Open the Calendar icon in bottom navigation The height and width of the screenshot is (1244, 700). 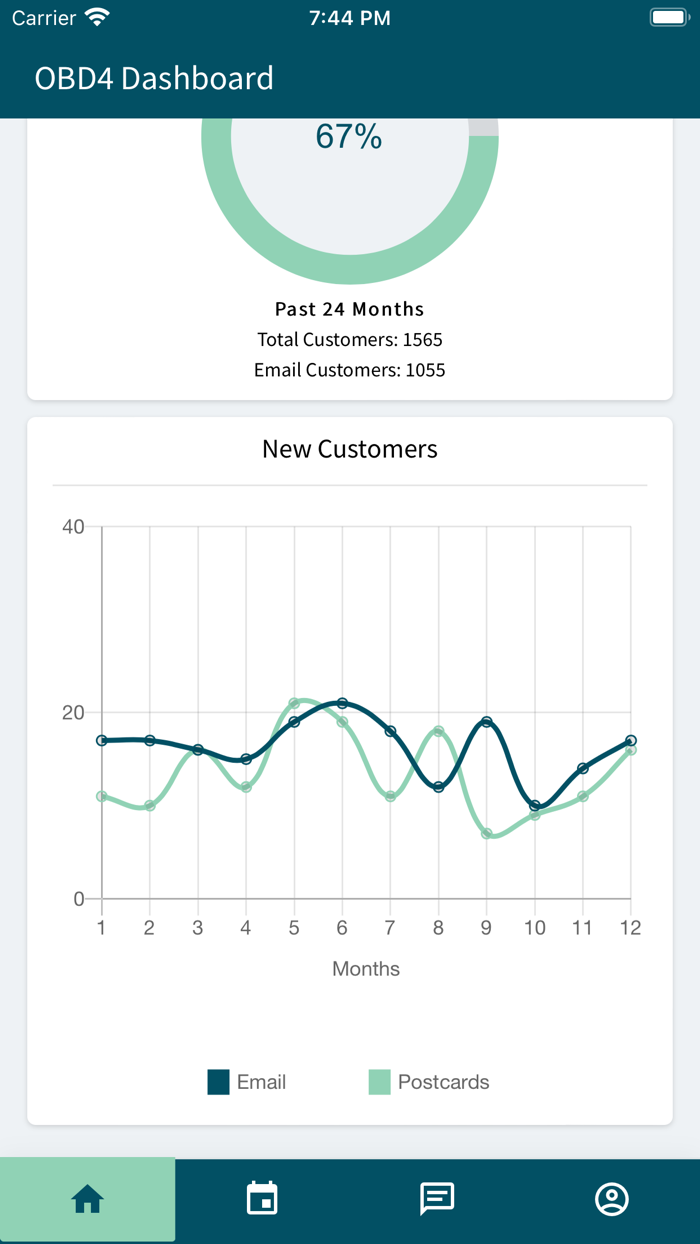click(x=262, y=1199)
